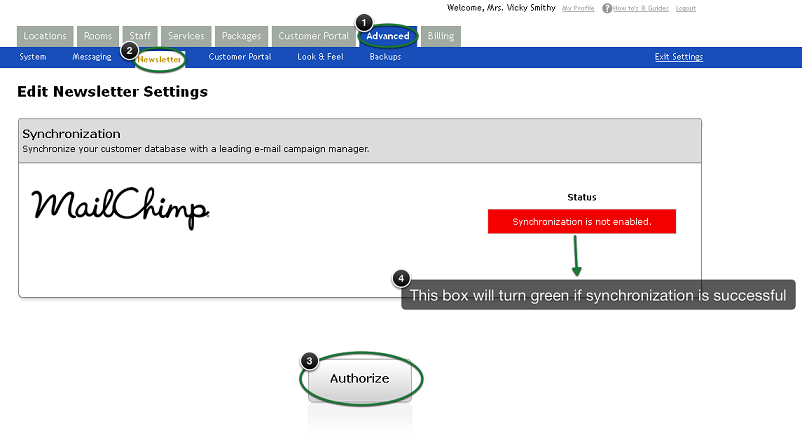The image size is (802, 440).
Task: Switch to the Rooms tab
Action: pyautogui.click(x=98, y=36)
